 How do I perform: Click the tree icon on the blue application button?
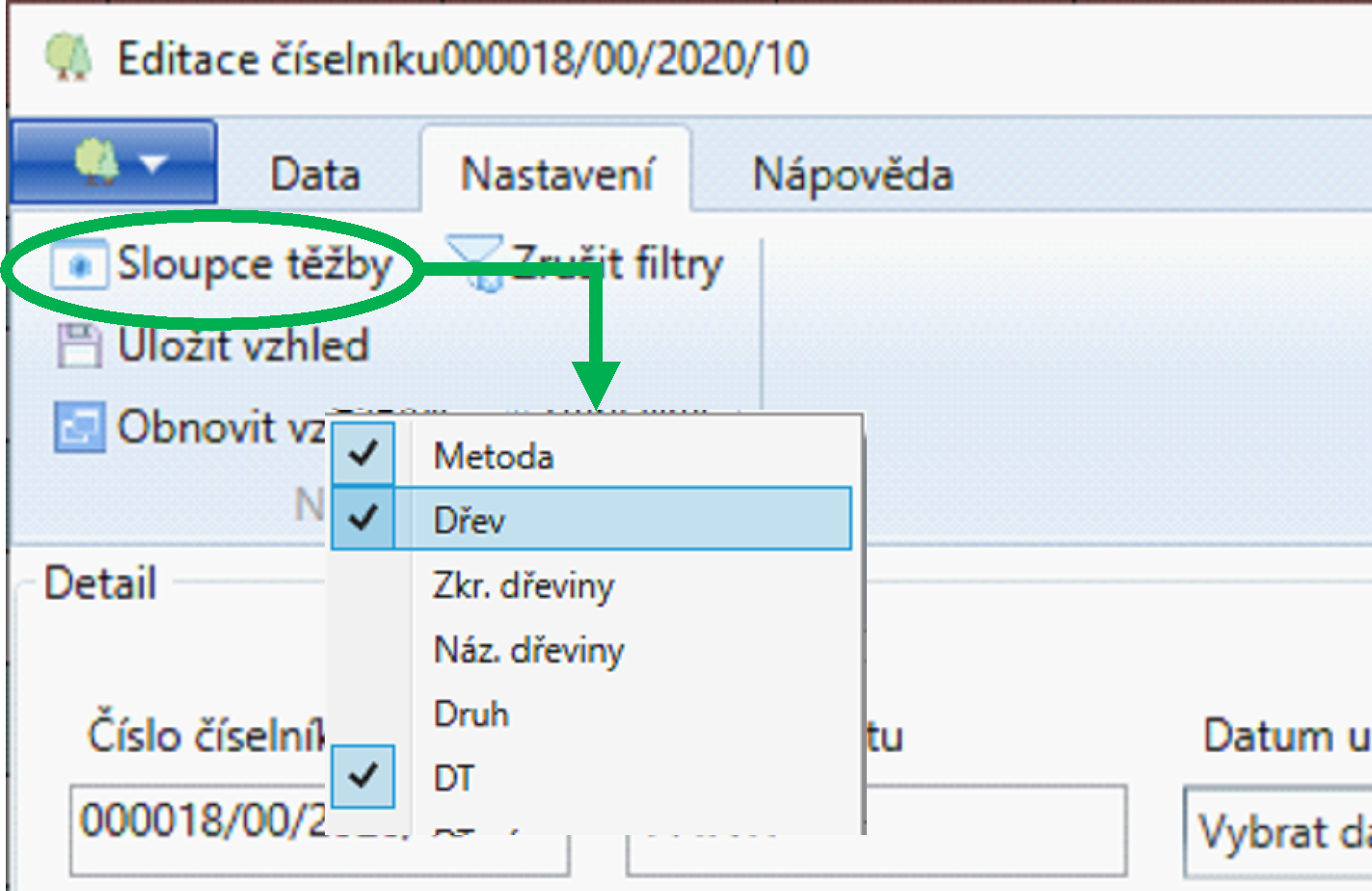pos(97,161)
